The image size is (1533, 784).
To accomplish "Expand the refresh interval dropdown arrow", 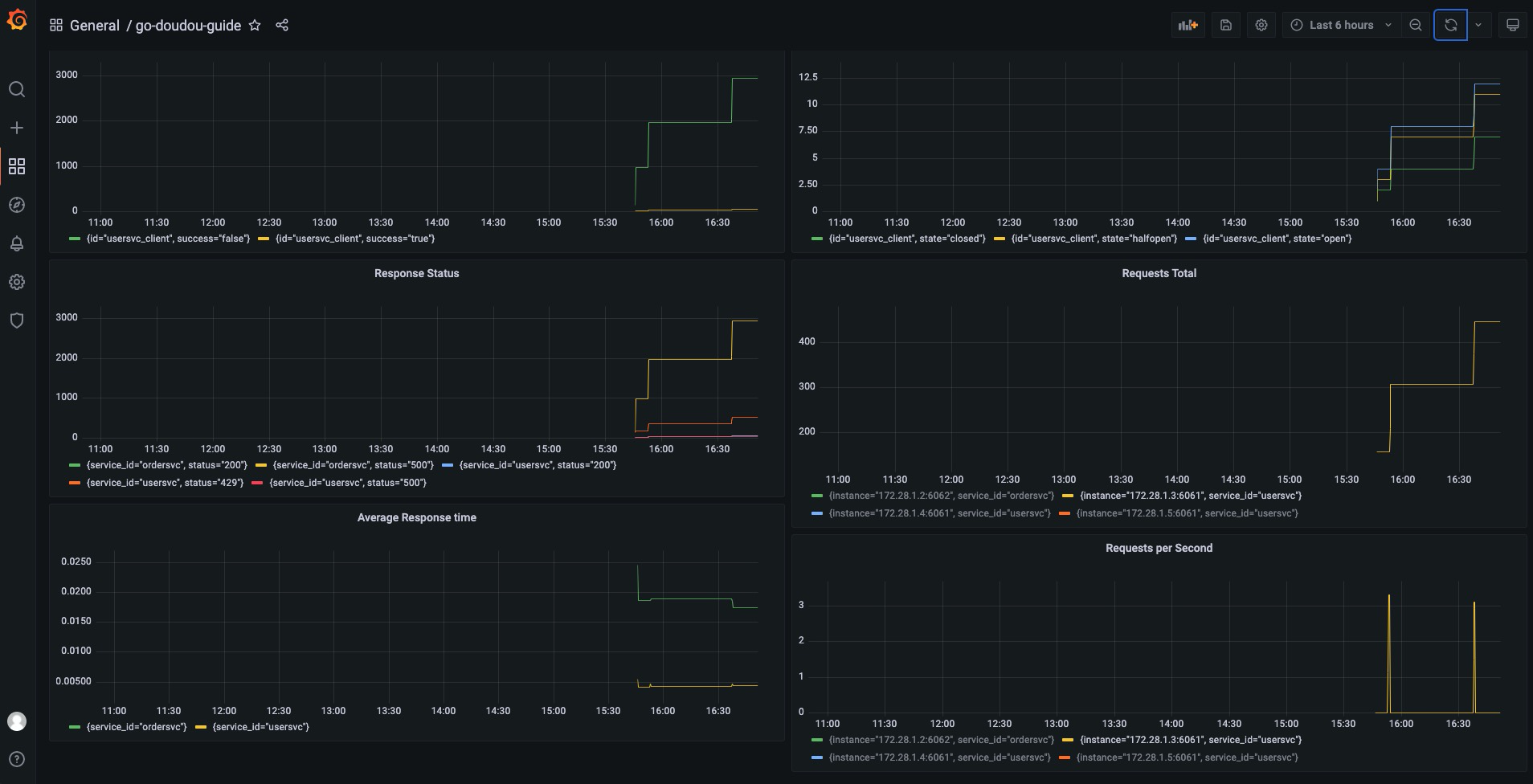I will (x=1478, y=25).
